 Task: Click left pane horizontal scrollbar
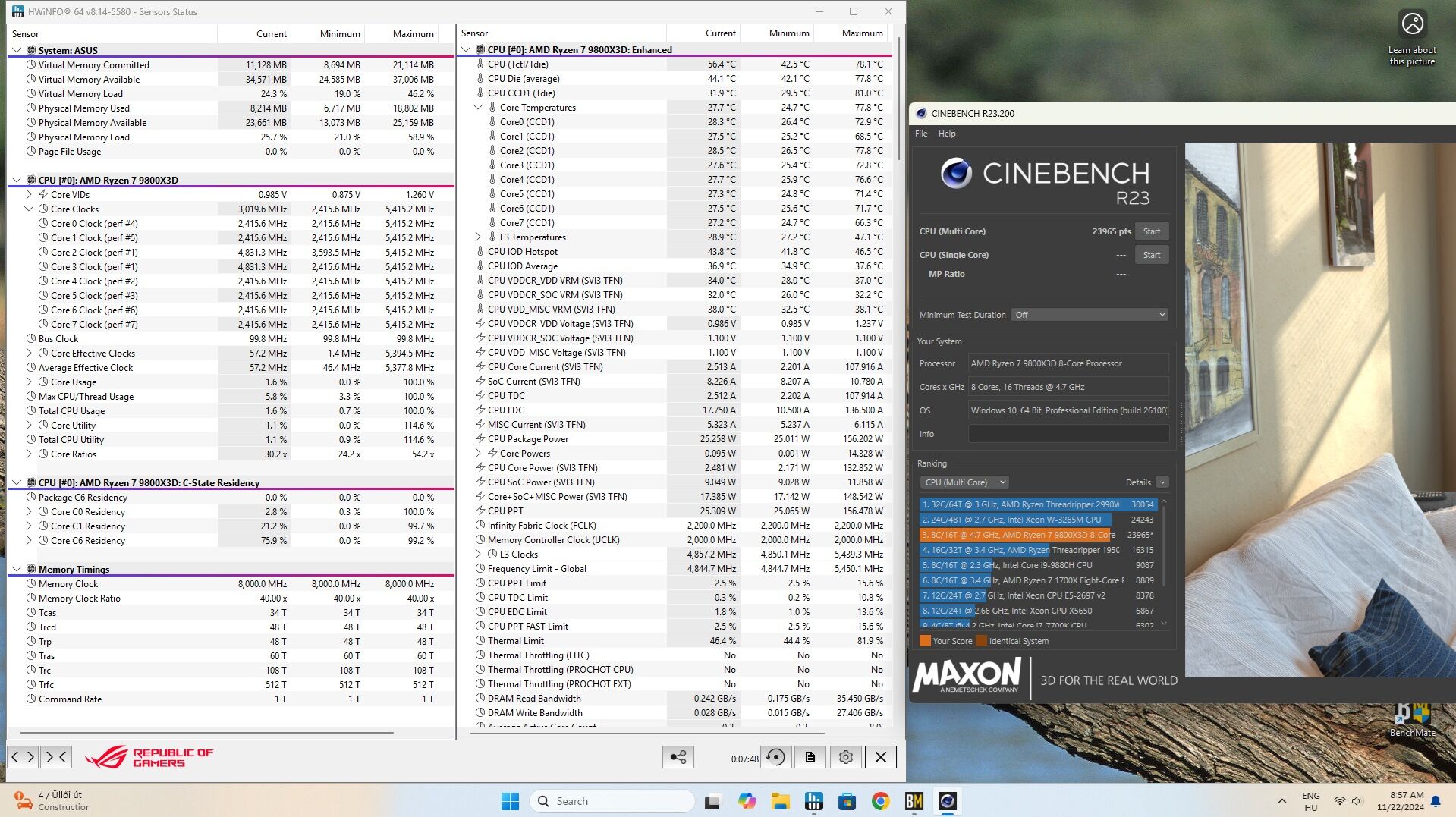[x=206, y=733]
